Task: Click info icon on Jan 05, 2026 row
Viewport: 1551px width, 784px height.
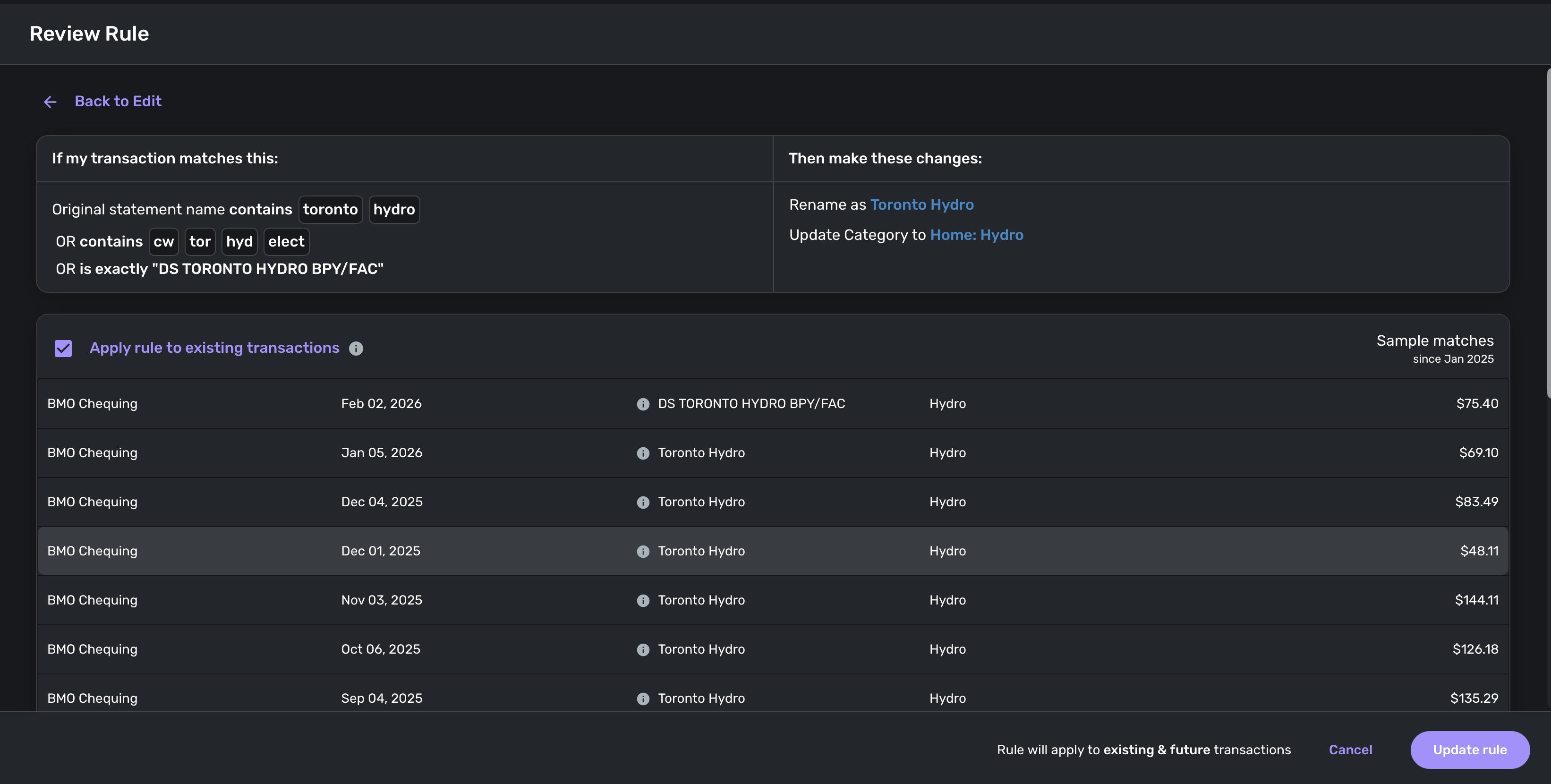Action: point(643,453)
